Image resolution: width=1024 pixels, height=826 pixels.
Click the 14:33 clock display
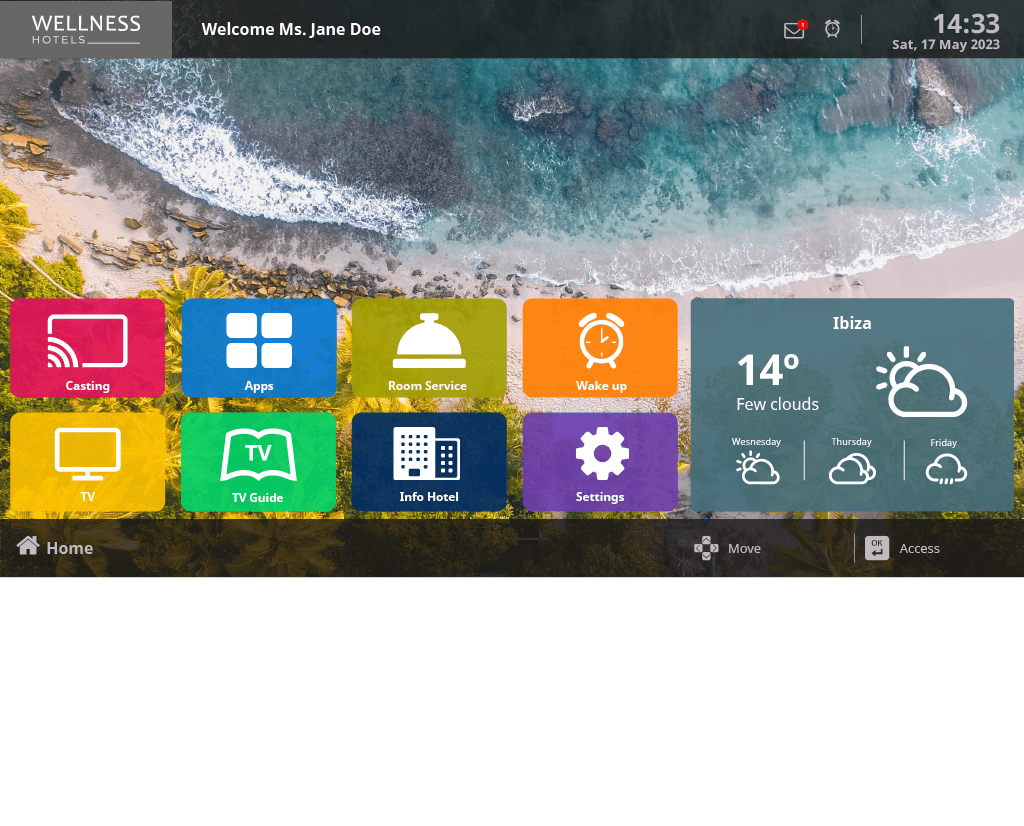(965, 24)
